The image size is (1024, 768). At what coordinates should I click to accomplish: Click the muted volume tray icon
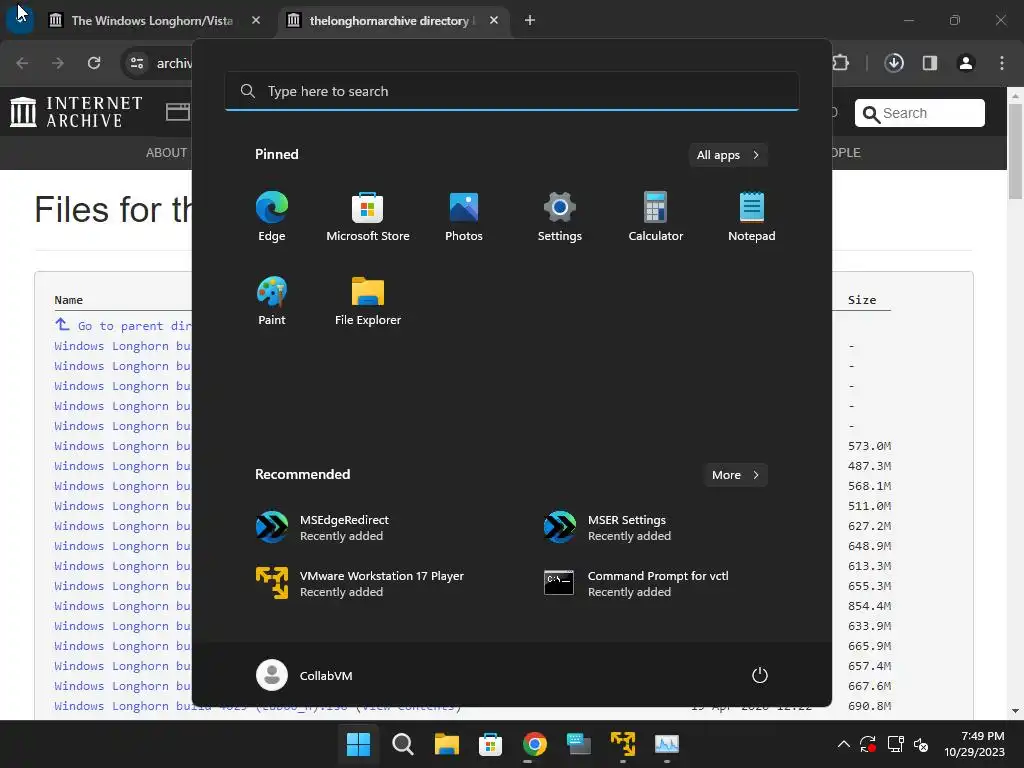[921, 744]
